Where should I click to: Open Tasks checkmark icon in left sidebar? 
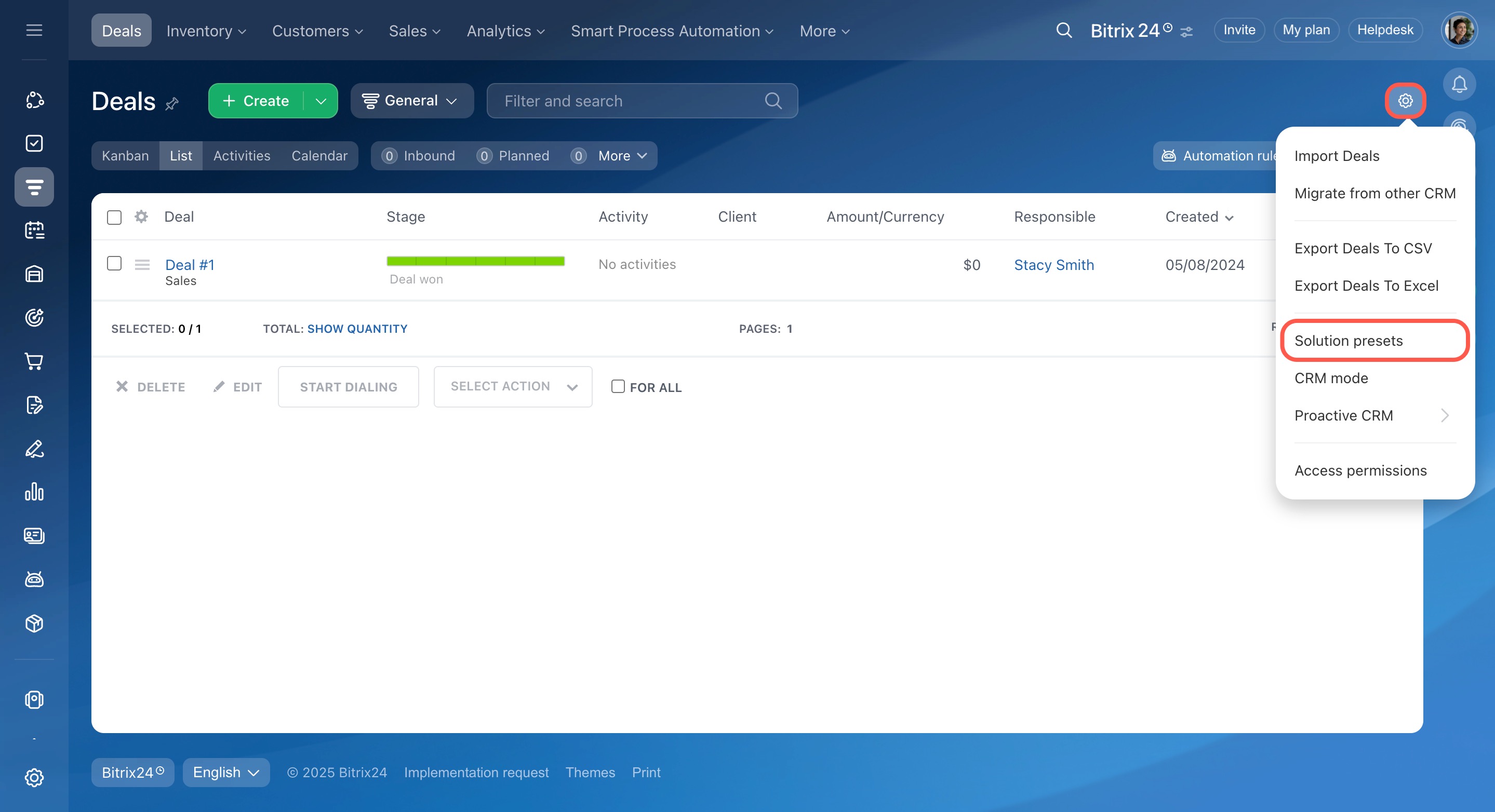pos(34,143)
